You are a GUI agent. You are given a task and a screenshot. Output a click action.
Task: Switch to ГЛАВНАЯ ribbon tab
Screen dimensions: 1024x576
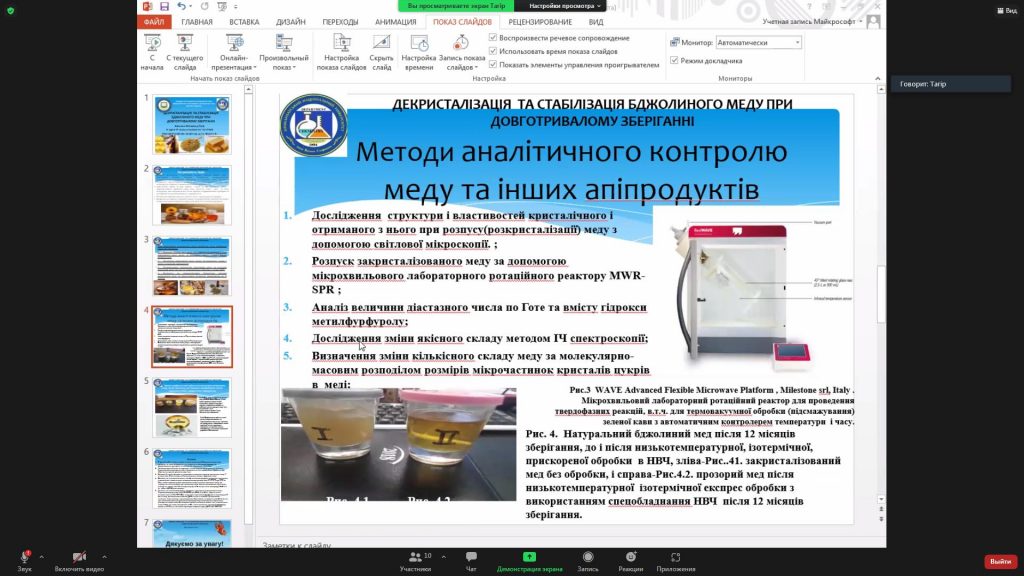(197, 22)
